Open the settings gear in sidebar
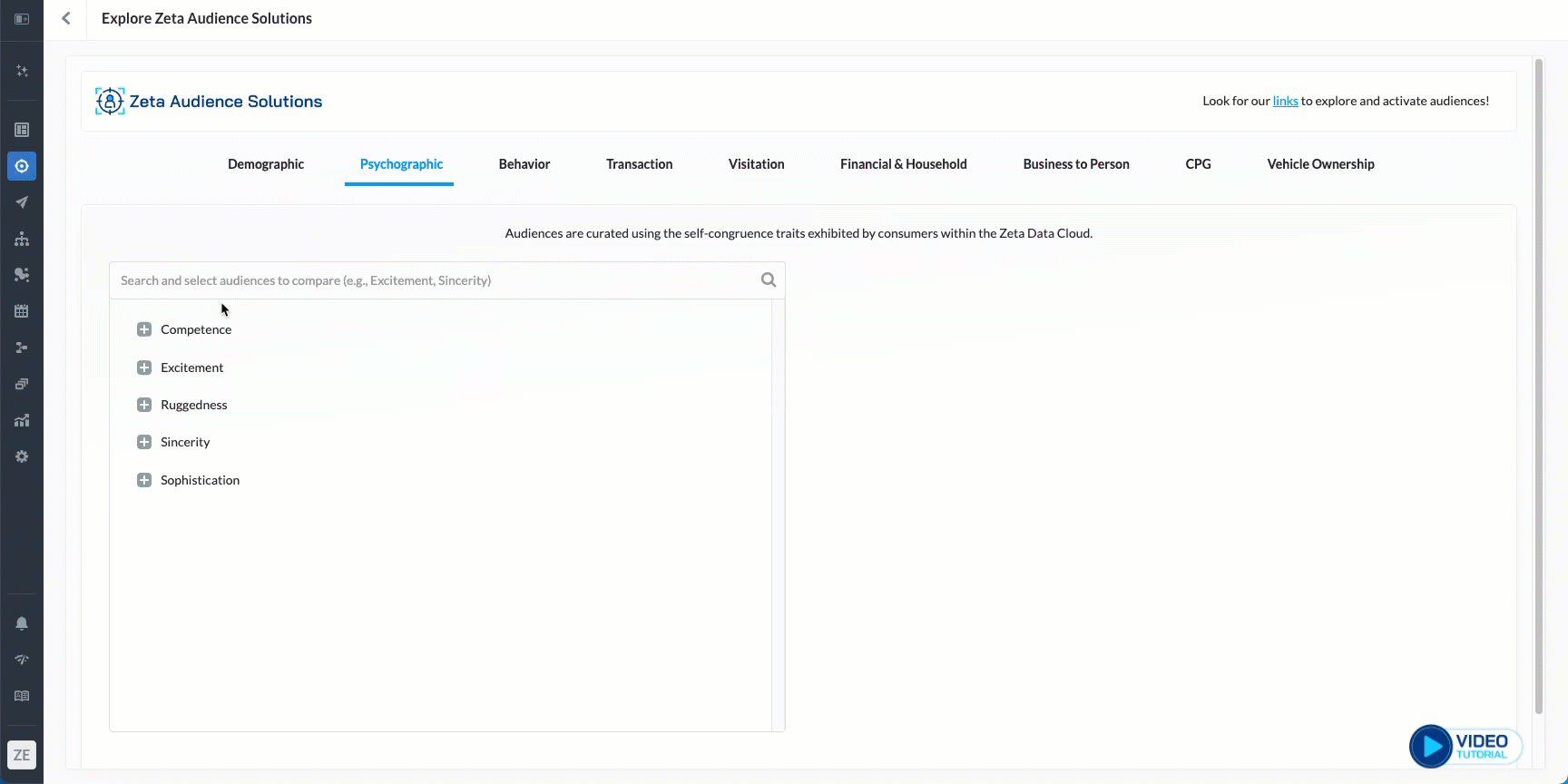The height and width of the screenshot is (784, 1568). [x=22, y=456]
